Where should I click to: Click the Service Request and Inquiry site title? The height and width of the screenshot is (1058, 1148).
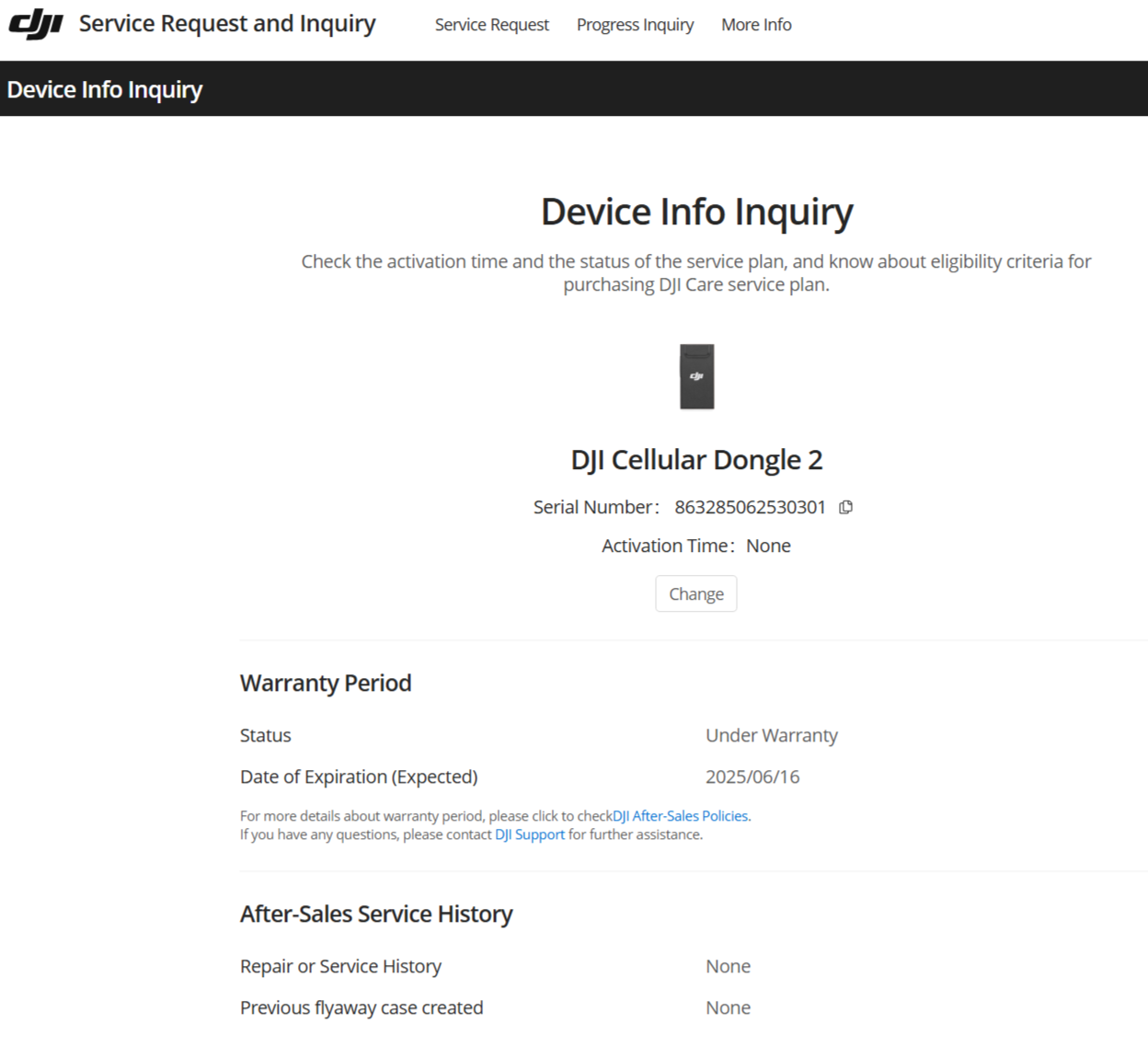point(227,24)
